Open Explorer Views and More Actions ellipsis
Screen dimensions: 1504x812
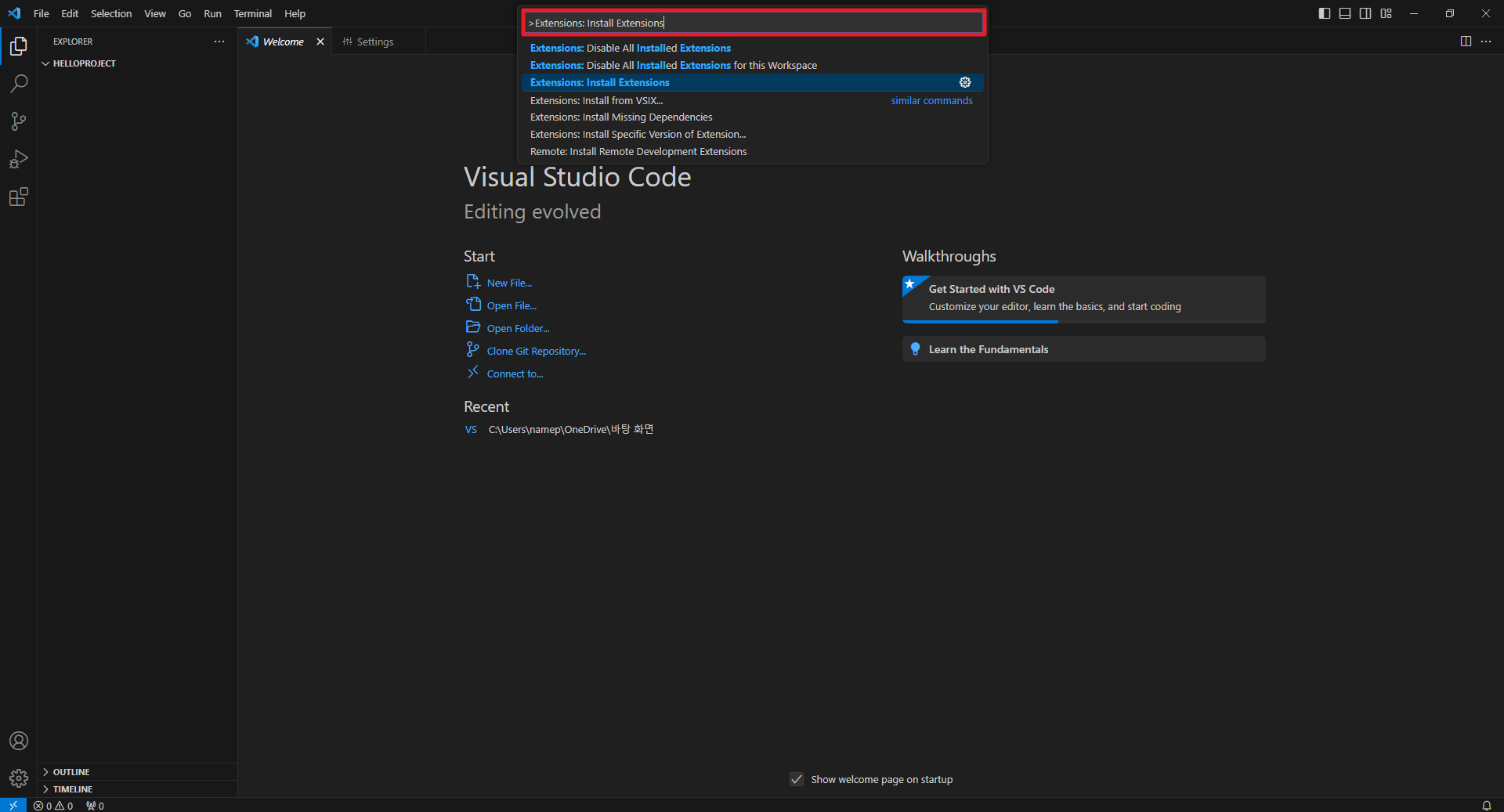[x=219, y=42]
